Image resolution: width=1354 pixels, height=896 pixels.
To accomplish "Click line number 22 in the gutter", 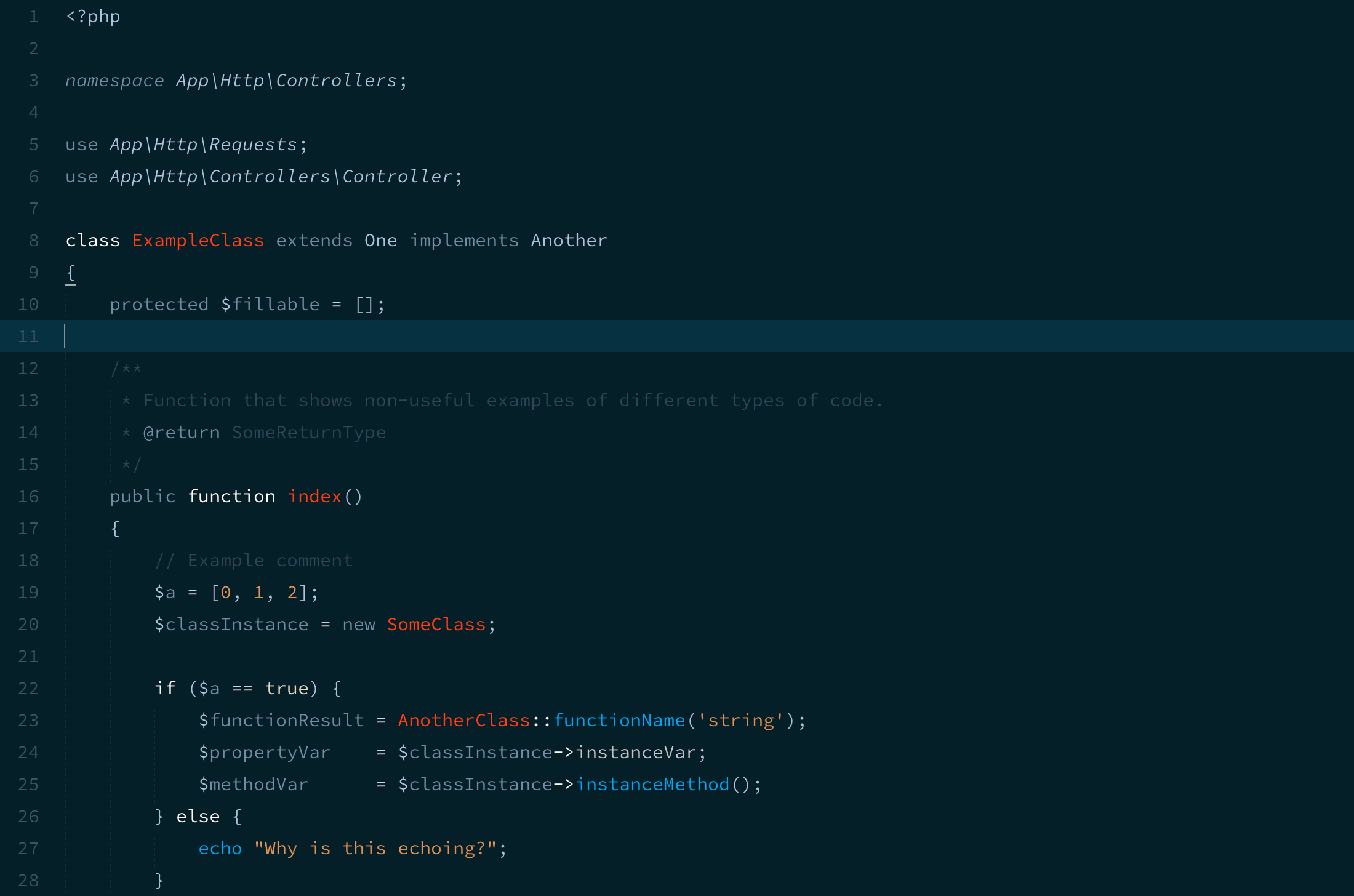I will pyautogui.click(x=28, y=689).
